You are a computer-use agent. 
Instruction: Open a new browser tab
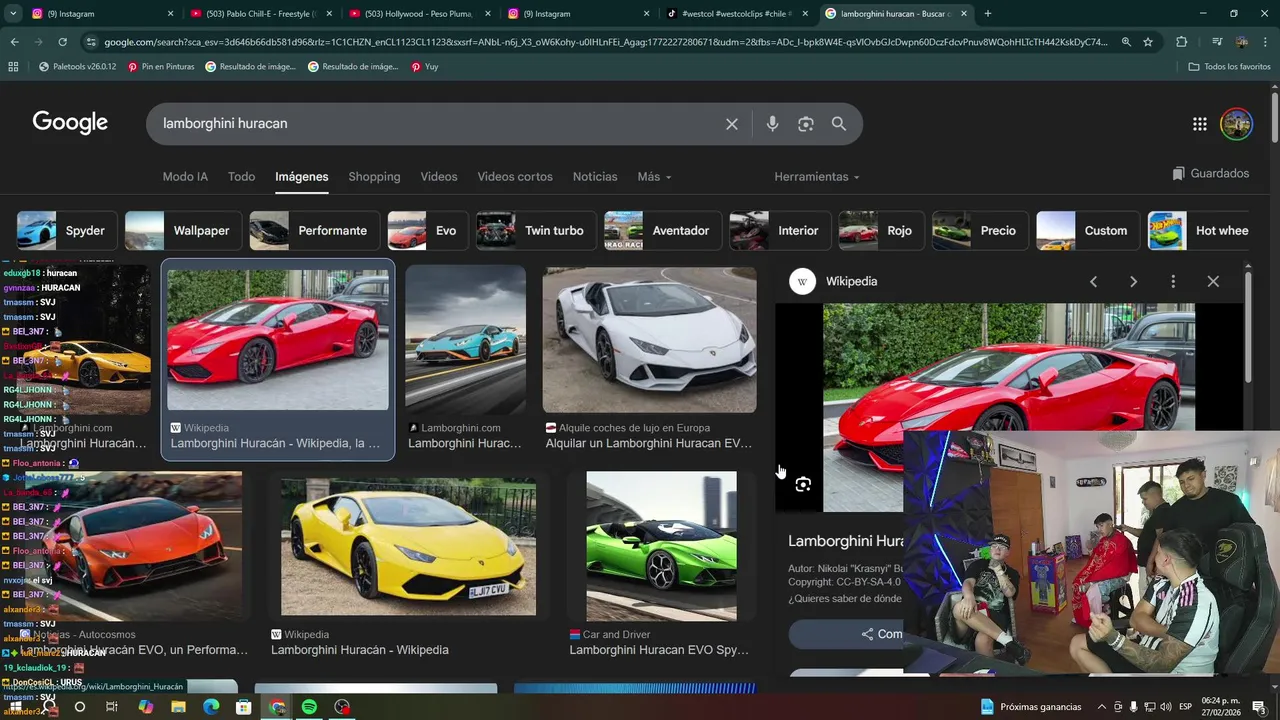point(987,14)
